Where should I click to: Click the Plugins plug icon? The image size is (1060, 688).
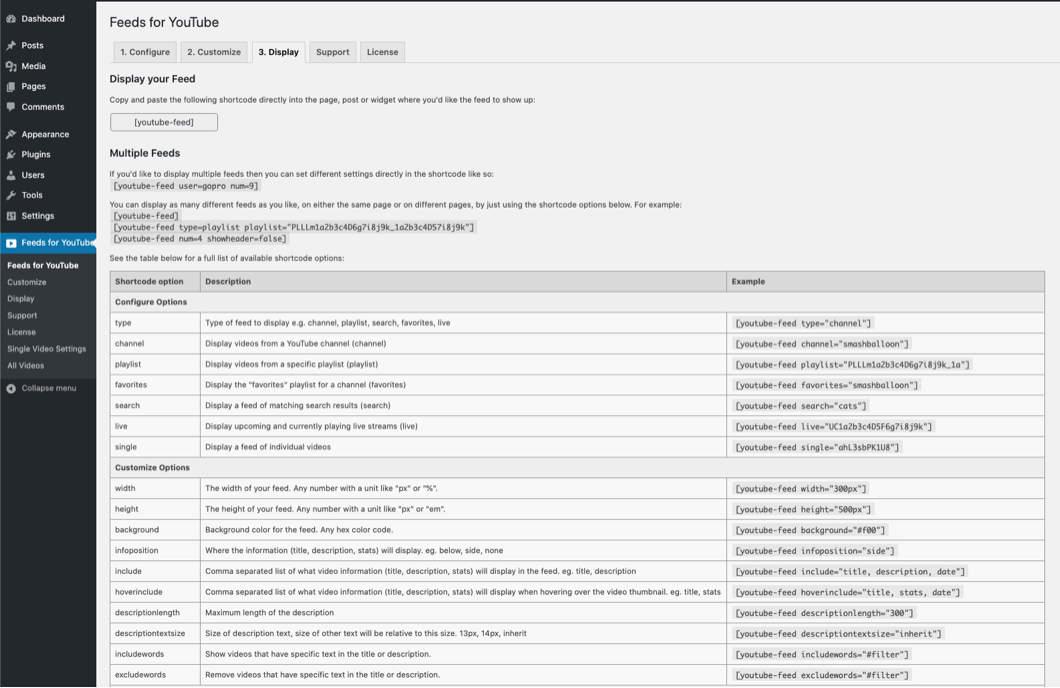pyautogui.click(x=11, y=155)
